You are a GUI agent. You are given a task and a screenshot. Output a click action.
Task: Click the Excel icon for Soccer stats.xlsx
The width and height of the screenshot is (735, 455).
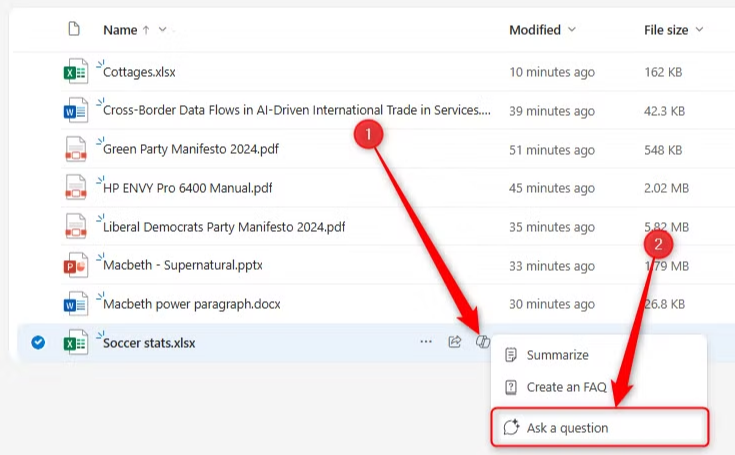pyautogui.click(x=75, y=343)
